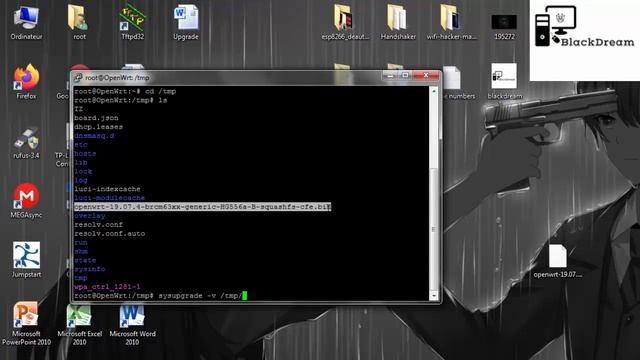The height and width of the screenshot is (360, 640).
Task: Open the Handshaker folder
Action: pos(398,22)
